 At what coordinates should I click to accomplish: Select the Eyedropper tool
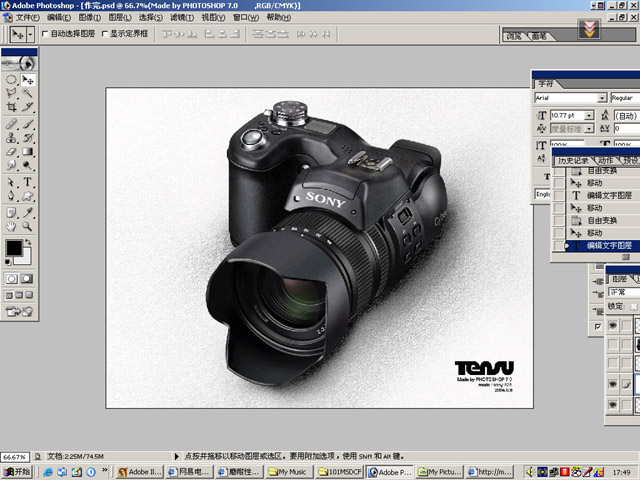(x=27, y=212)
